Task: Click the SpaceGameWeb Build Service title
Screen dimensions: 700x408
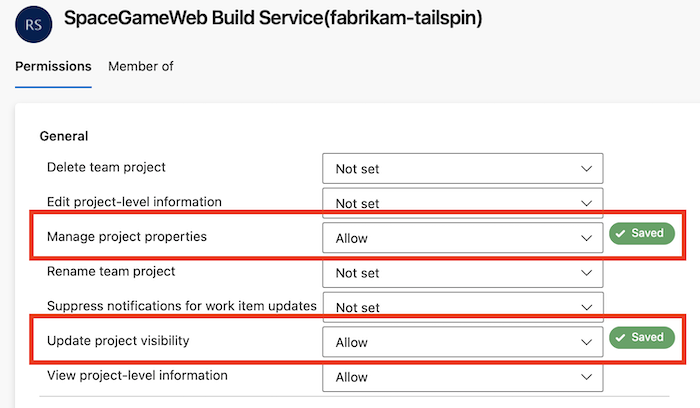Action: click(x=273, y=18)
